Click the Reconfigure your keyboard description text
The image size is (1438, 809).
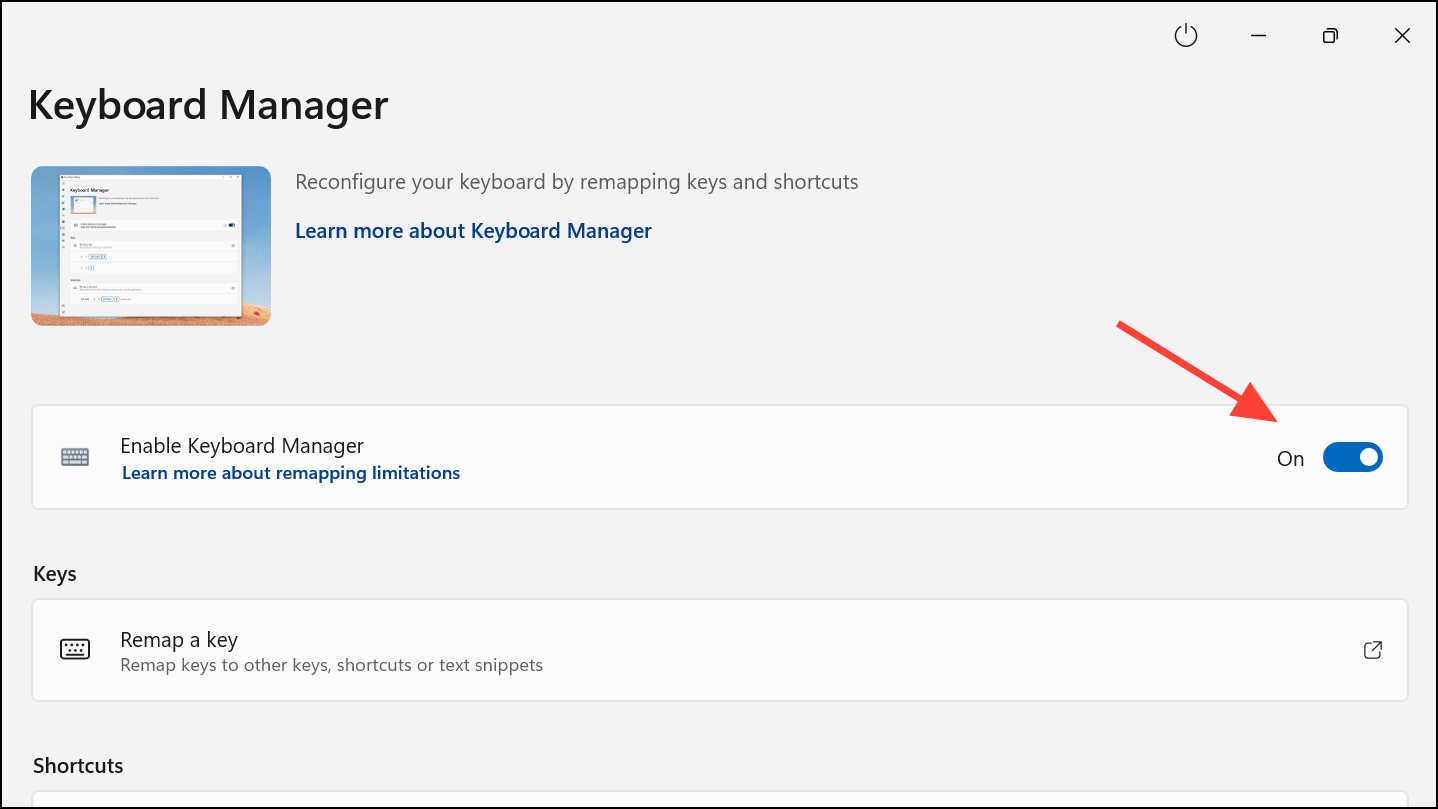pyautogui.click(x=577, y=182)
